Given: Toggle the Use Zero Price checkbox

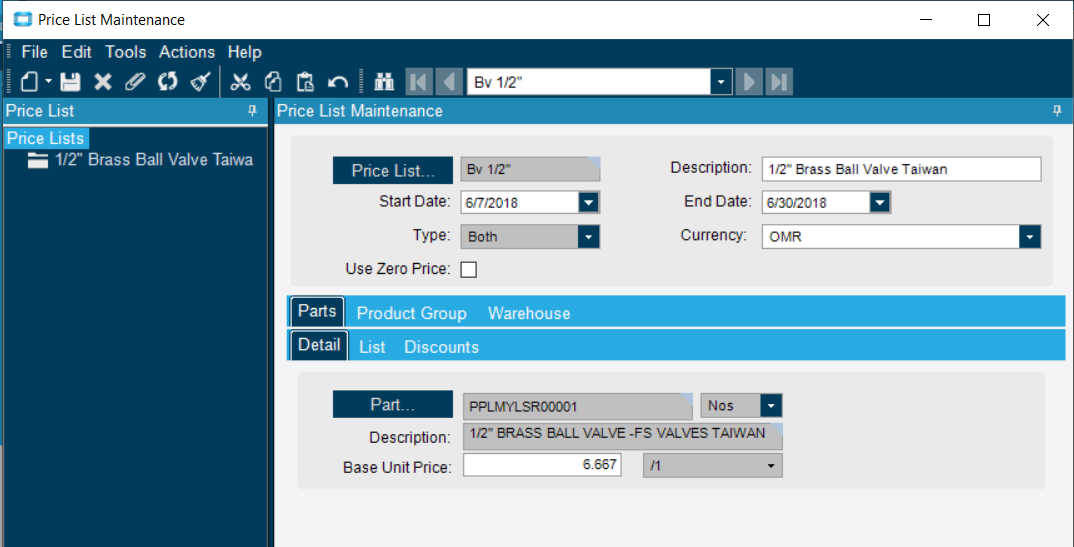Looking at the screenshot, I should 469,270.
